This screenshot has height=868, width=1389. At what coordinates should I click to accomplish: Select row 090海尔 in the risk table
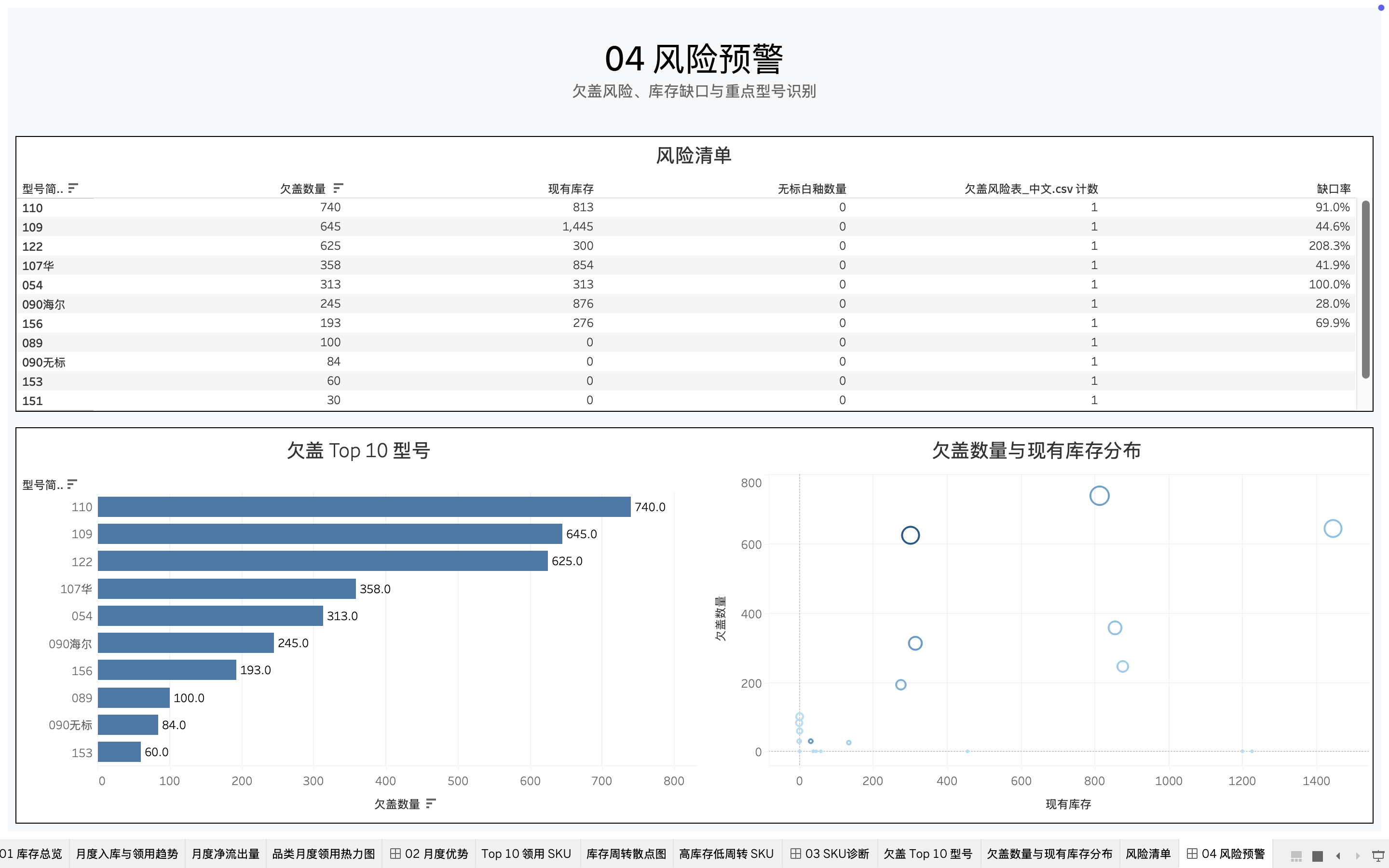pyautogui.click(x=43, y=304)
